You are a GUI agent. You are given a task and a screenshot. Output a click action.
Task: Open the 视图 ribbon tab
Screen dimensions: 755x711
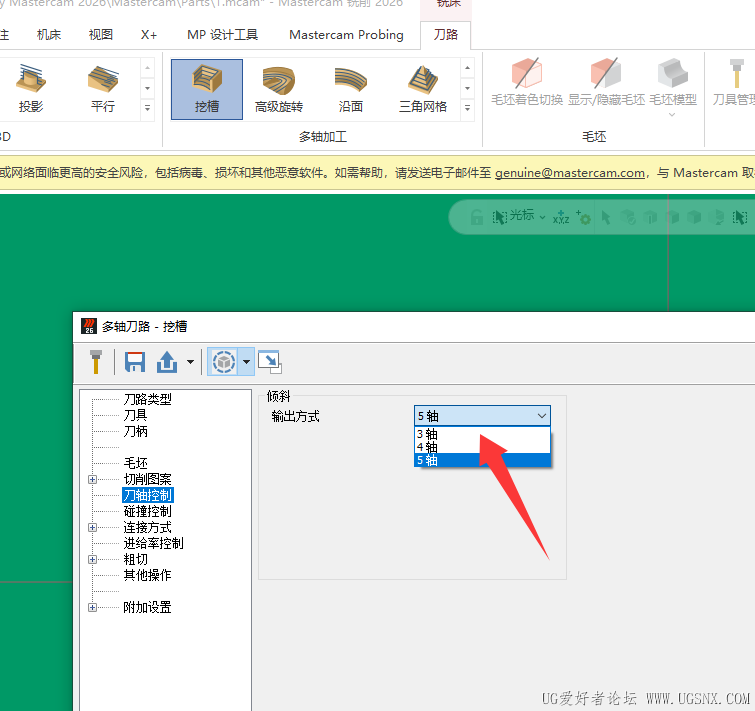(x=101, y=35)
